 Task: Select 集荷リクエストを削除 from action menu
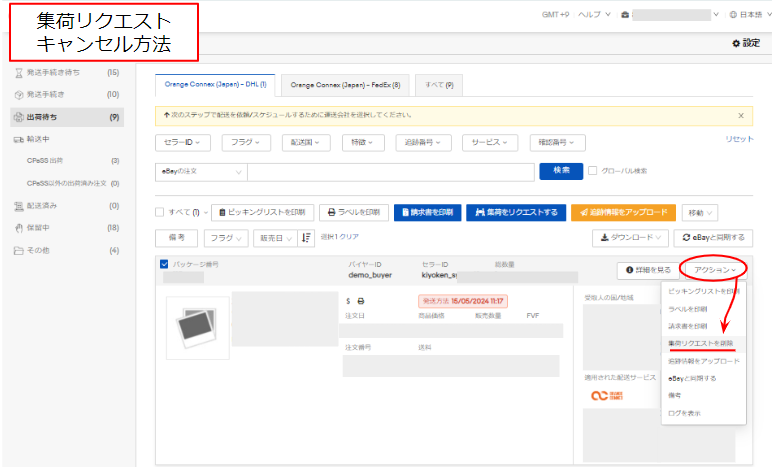(705, 343)
